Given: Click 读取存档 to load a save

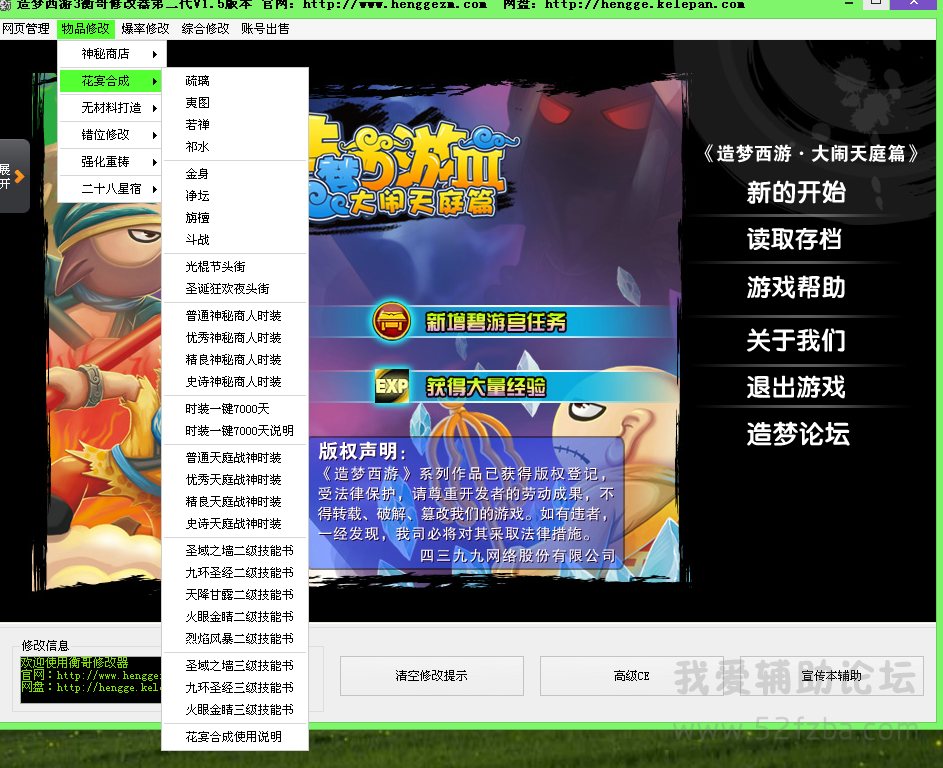Looking at the screenshot, I should point(794,239).
